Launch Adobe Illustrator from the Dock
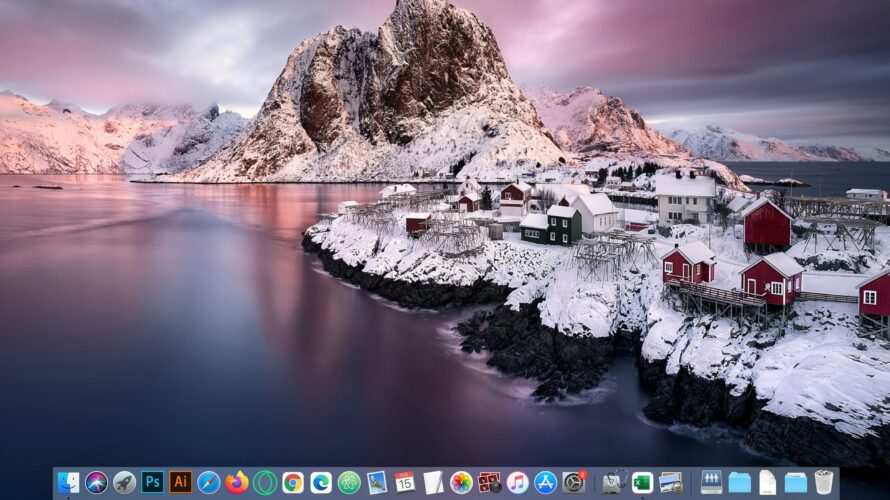 (x=180, y=482)
